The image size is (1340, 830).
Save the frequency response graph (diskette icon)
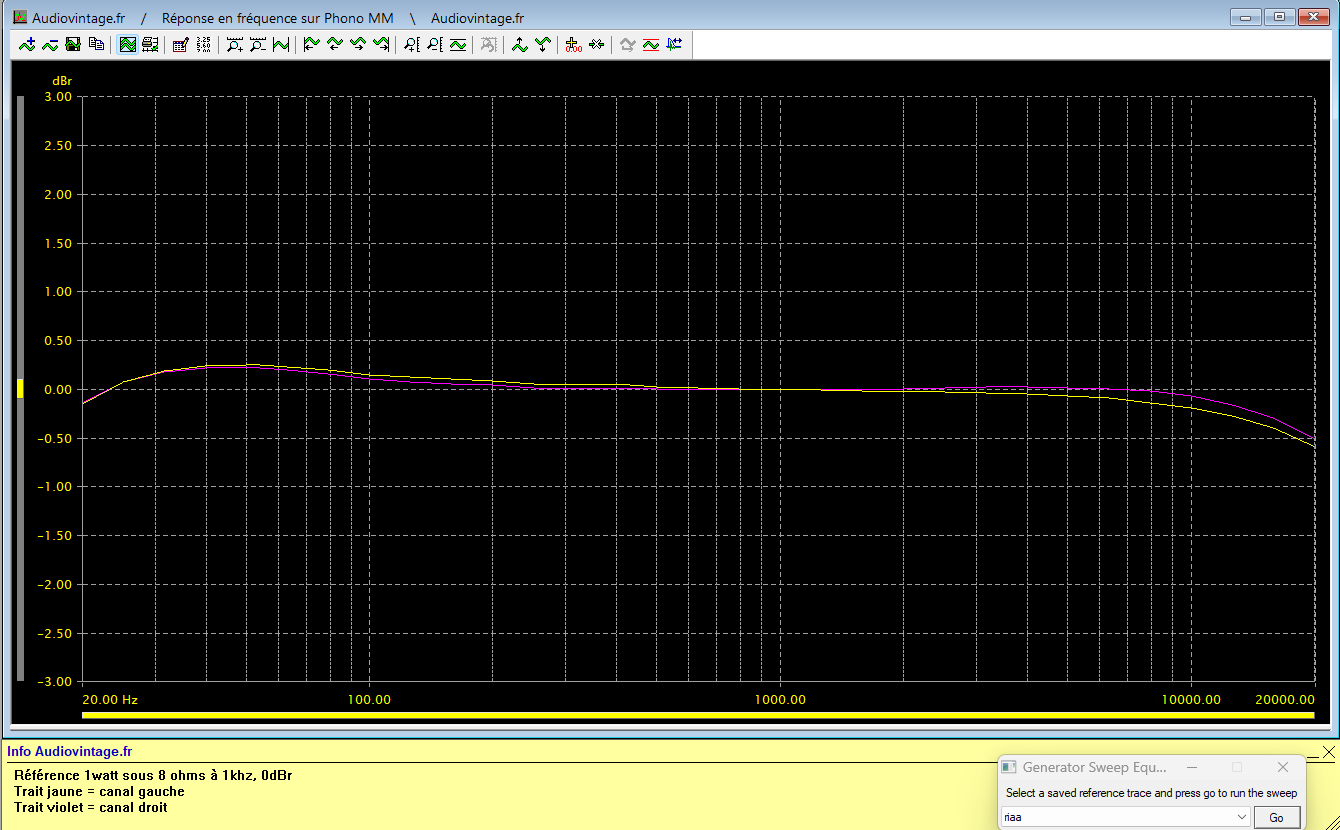pyautogui.click(x=72, y=44)
